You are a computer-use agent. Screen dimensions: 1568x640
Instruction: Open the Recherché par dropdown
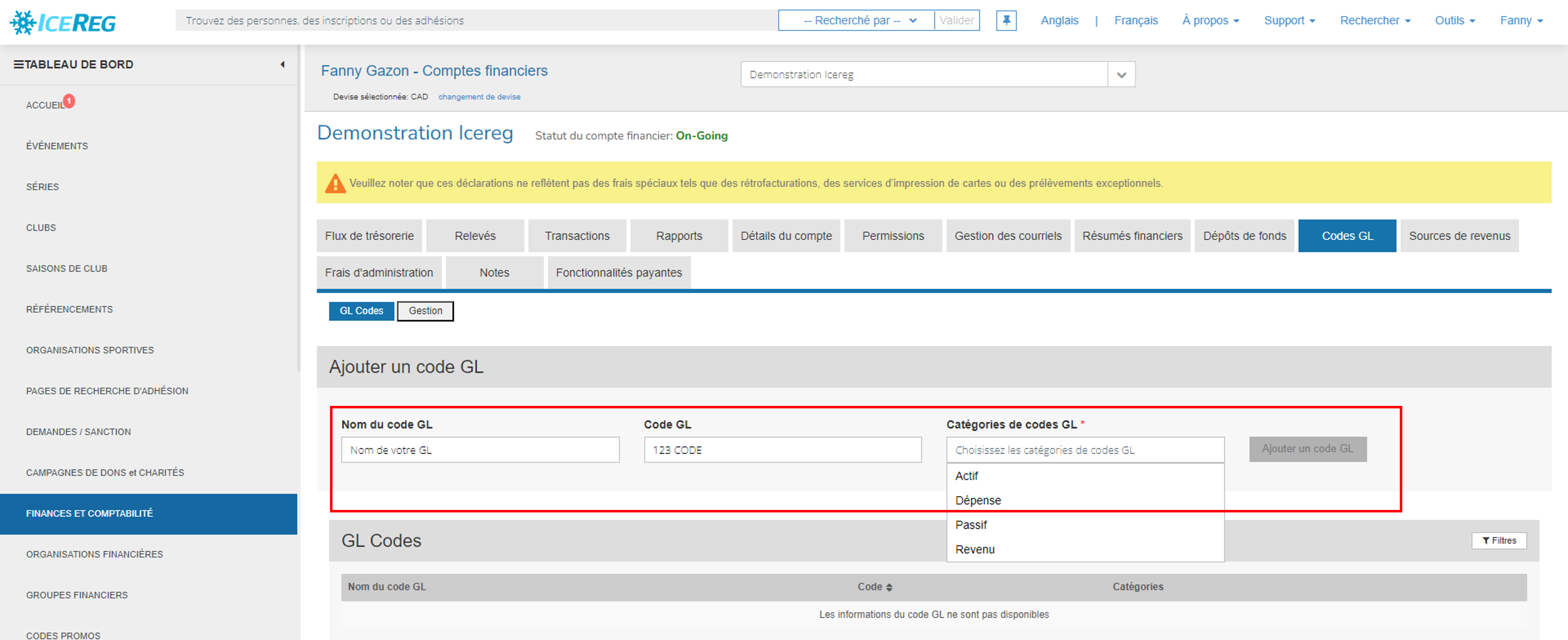856,21
